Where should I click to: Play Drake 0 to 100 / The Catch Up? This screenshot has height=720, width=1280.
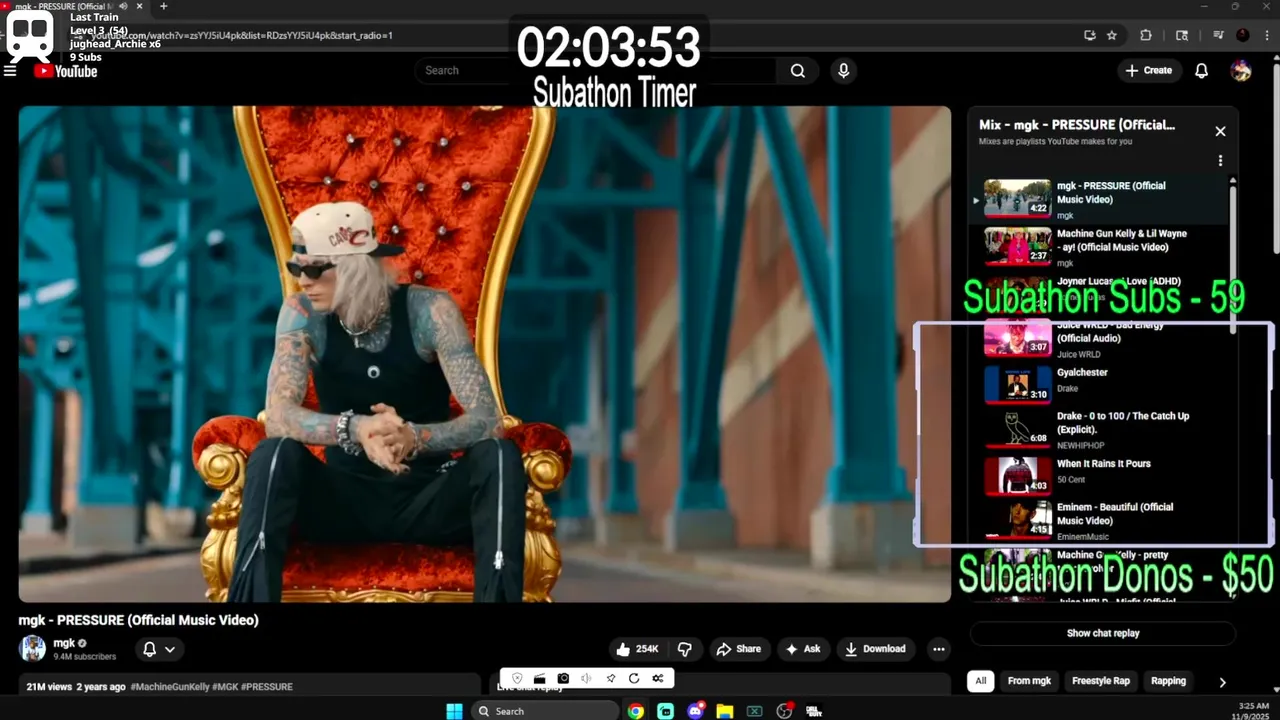(x=1100, y=428)
